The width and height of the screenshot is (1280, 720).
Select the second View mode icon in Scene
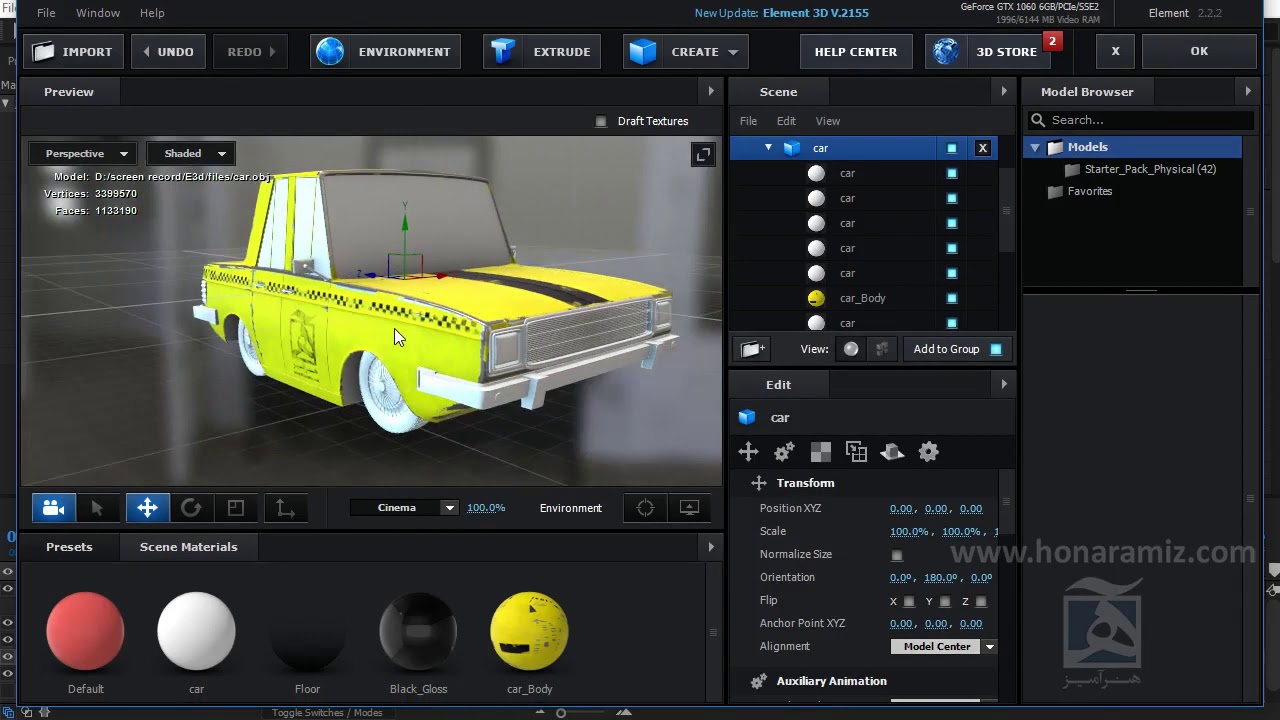tap(882, 349)
